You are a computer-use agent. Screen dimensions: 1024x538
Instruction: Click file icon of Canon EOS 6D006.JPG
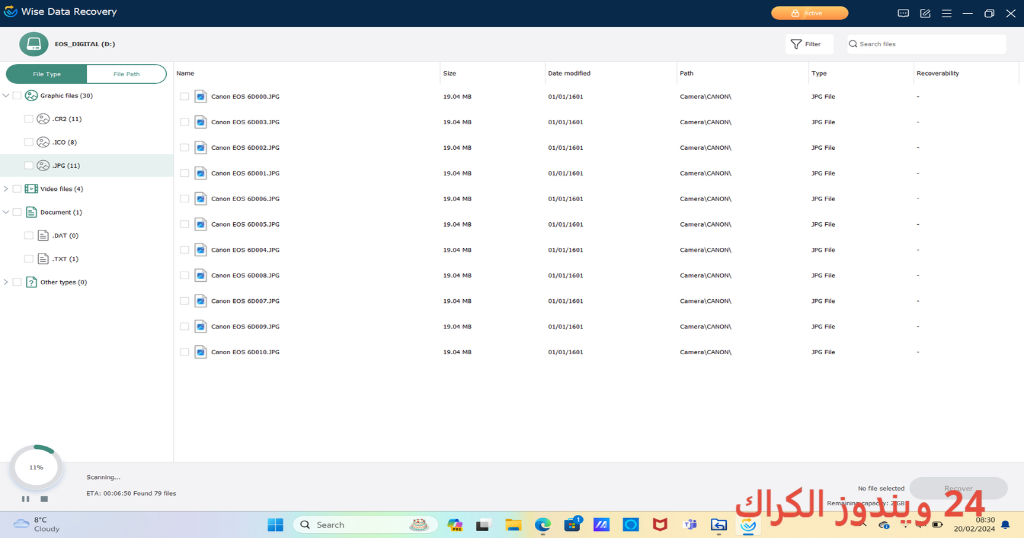tap(200, 198)
